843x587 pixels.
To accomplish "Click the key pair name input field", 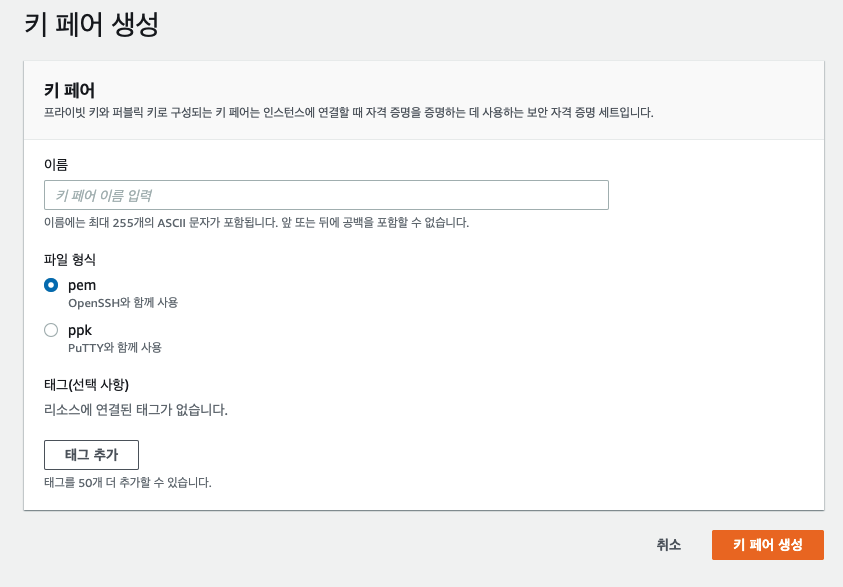I will 326,195.
